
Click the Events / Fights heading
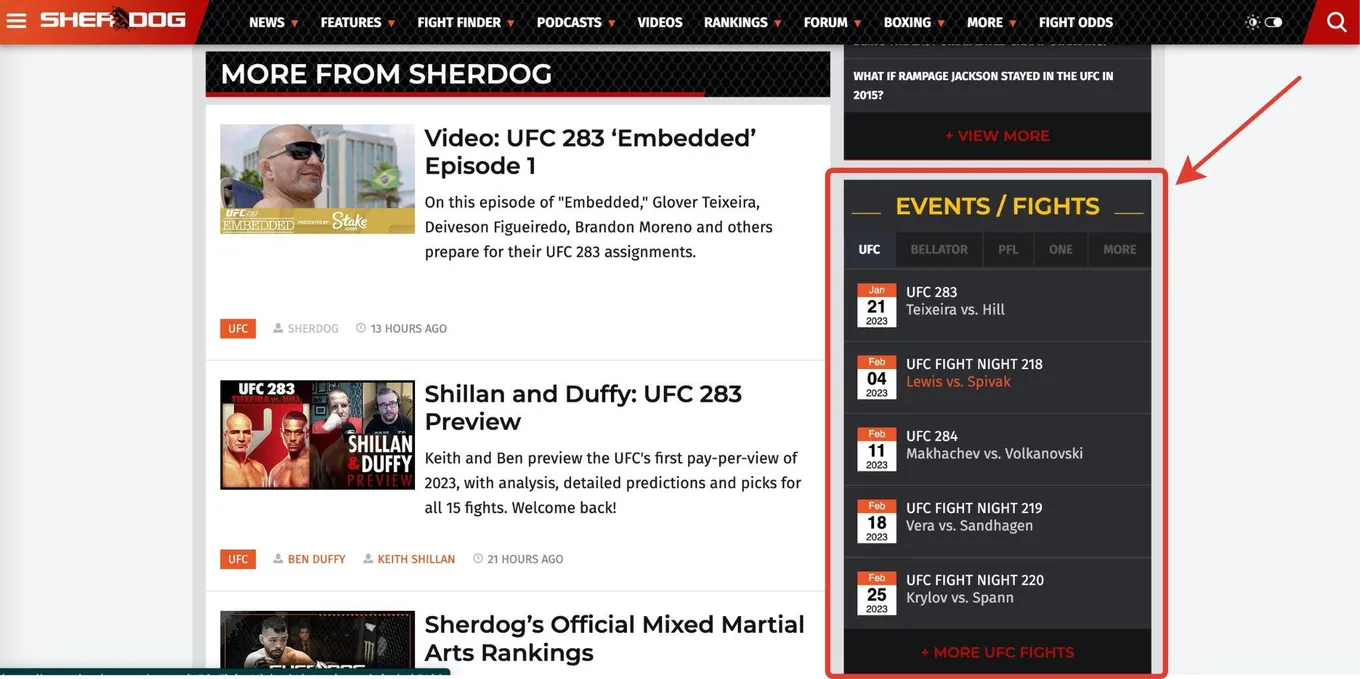[997, 206]
